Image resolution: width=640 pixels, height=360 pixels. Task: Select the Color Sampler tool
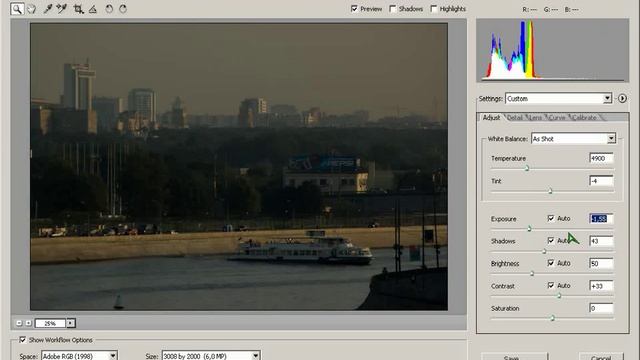coord(62,9)
